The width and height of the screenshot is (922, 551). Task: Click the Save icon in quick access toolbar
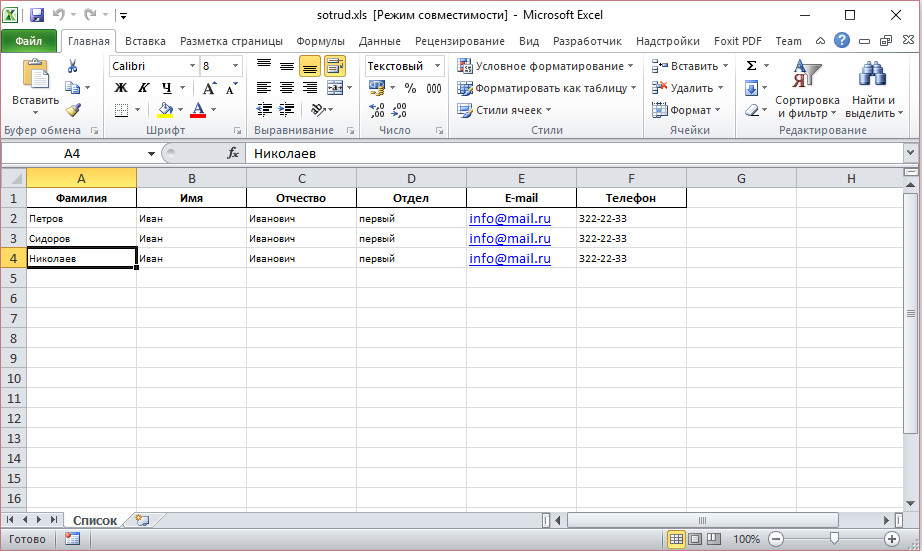click(37, 15)
